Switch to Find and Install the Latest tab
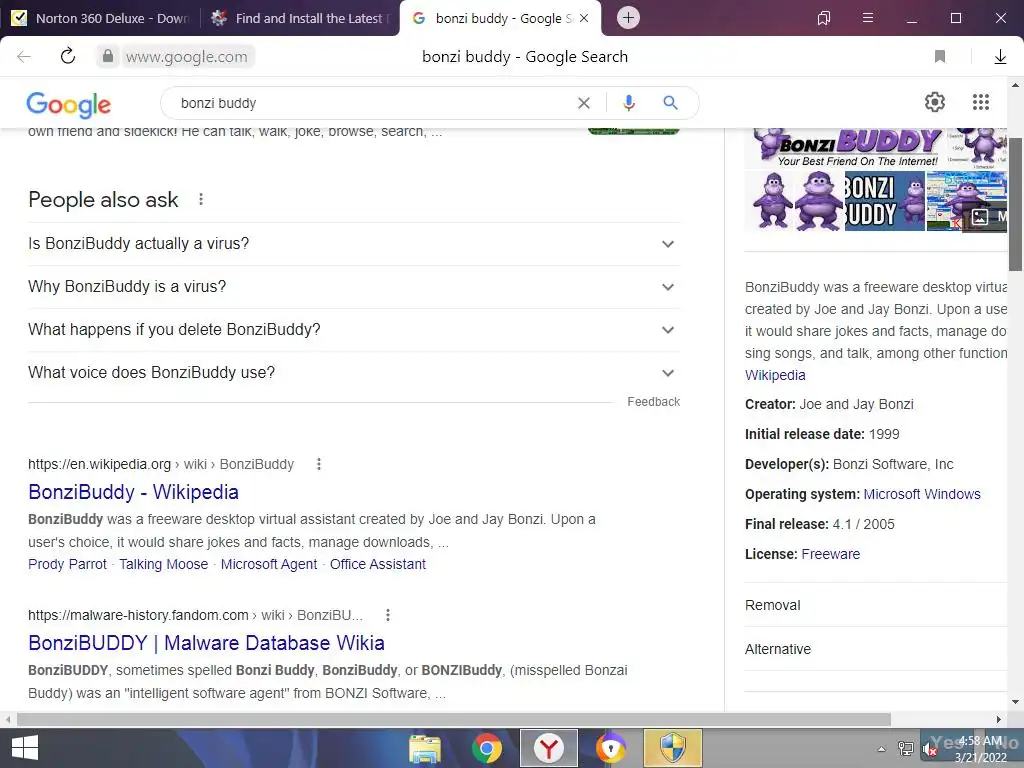Viewport: 1024px width, 768px height. coord(299,18)
